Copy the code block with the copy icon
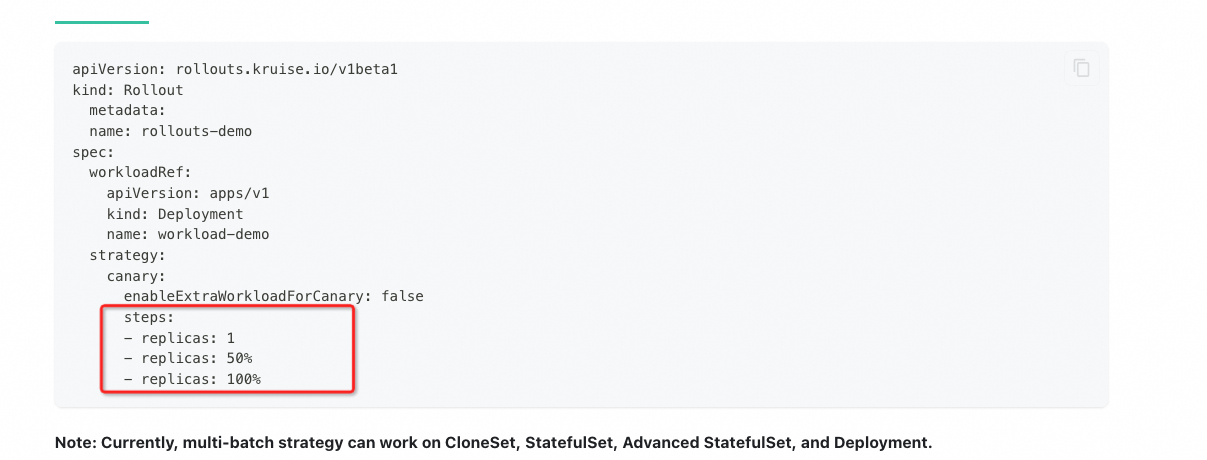1207x460 pixels. (1081, 68)
